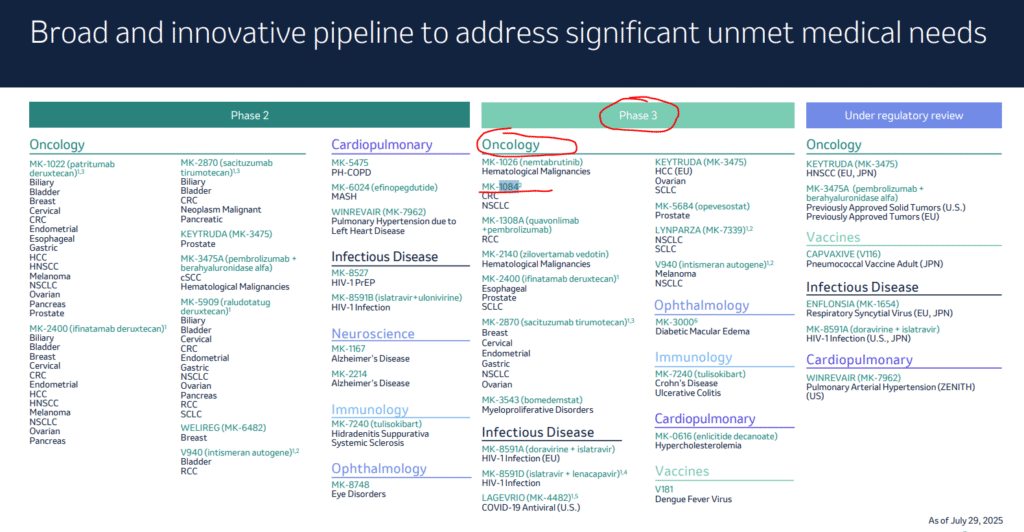Select 'Hidradenitis Suppurativa' indication
Screen dimensions: 1024x532
[x=380, y=433]
